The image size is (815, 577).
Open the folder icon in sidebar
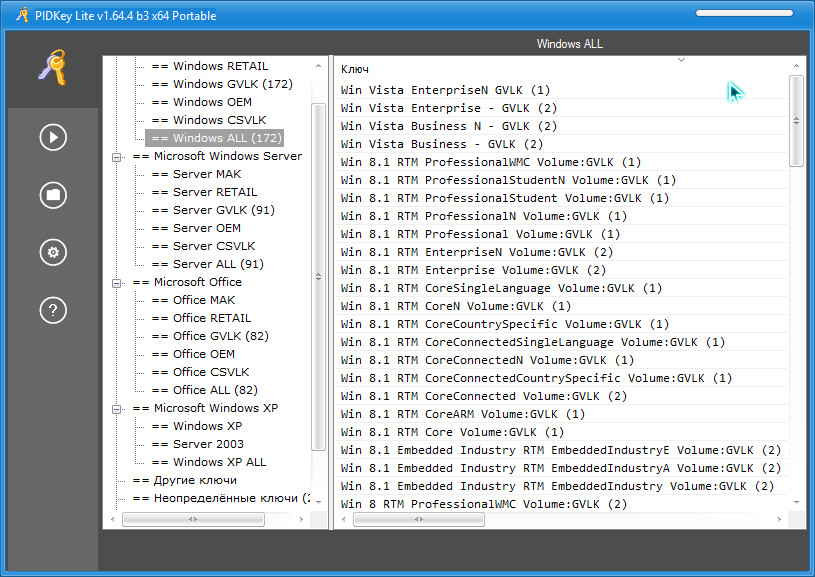pos(53,195)
